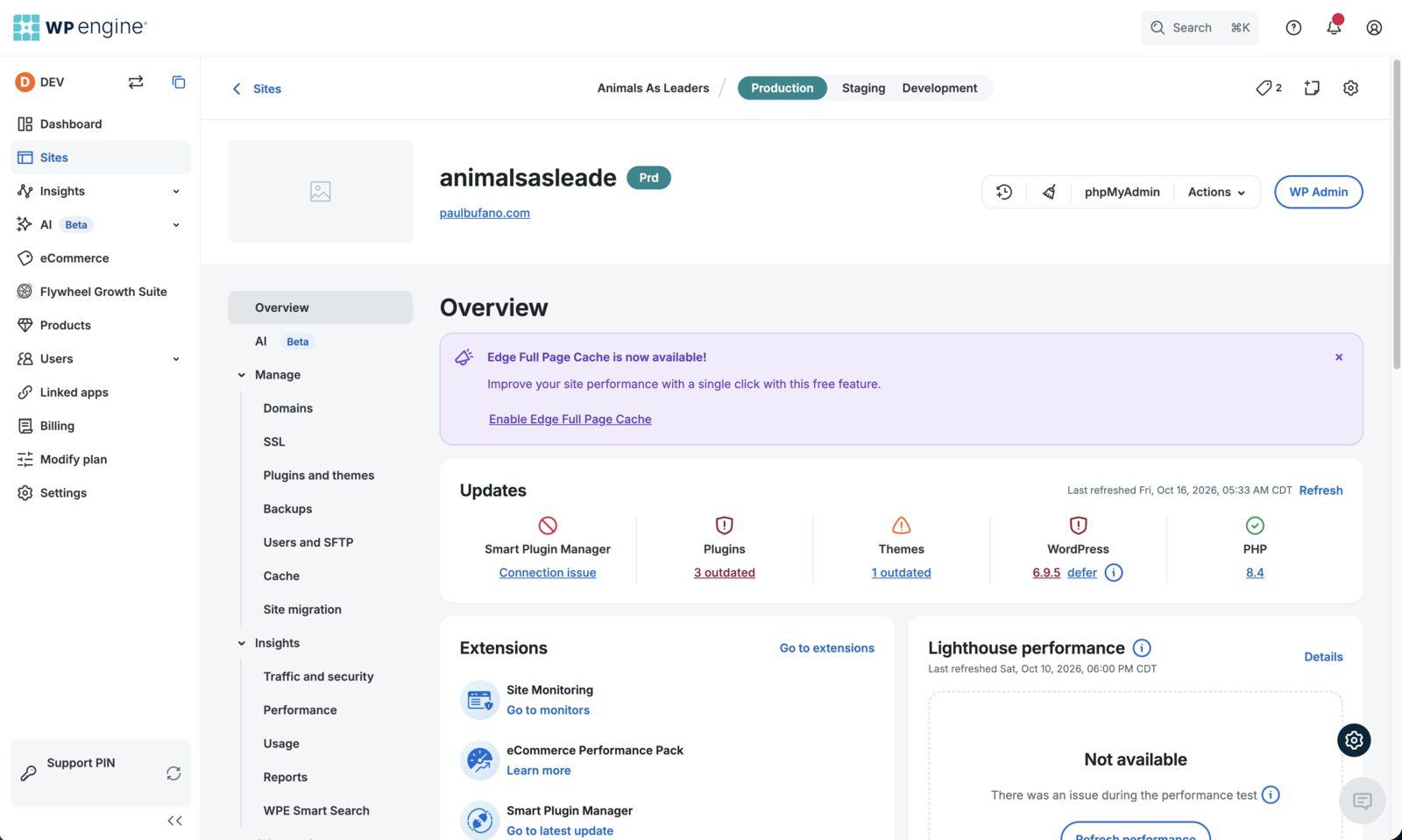This screenshot has height=840, width=1402.
Task: Collapse the Manage section
Action: click(x=242, y=375)
